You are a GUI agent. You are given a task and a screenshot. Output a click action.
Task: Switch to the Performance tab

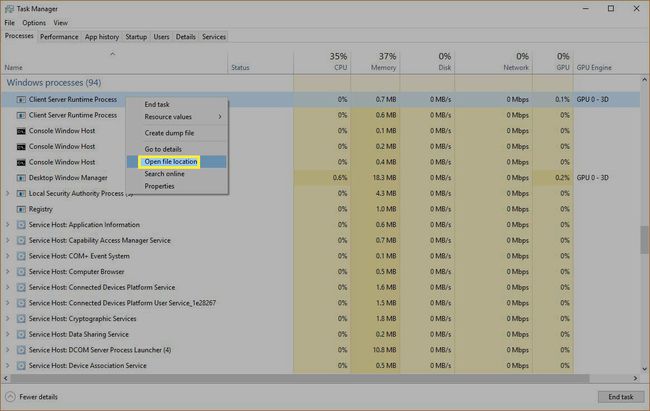(59, 37)
